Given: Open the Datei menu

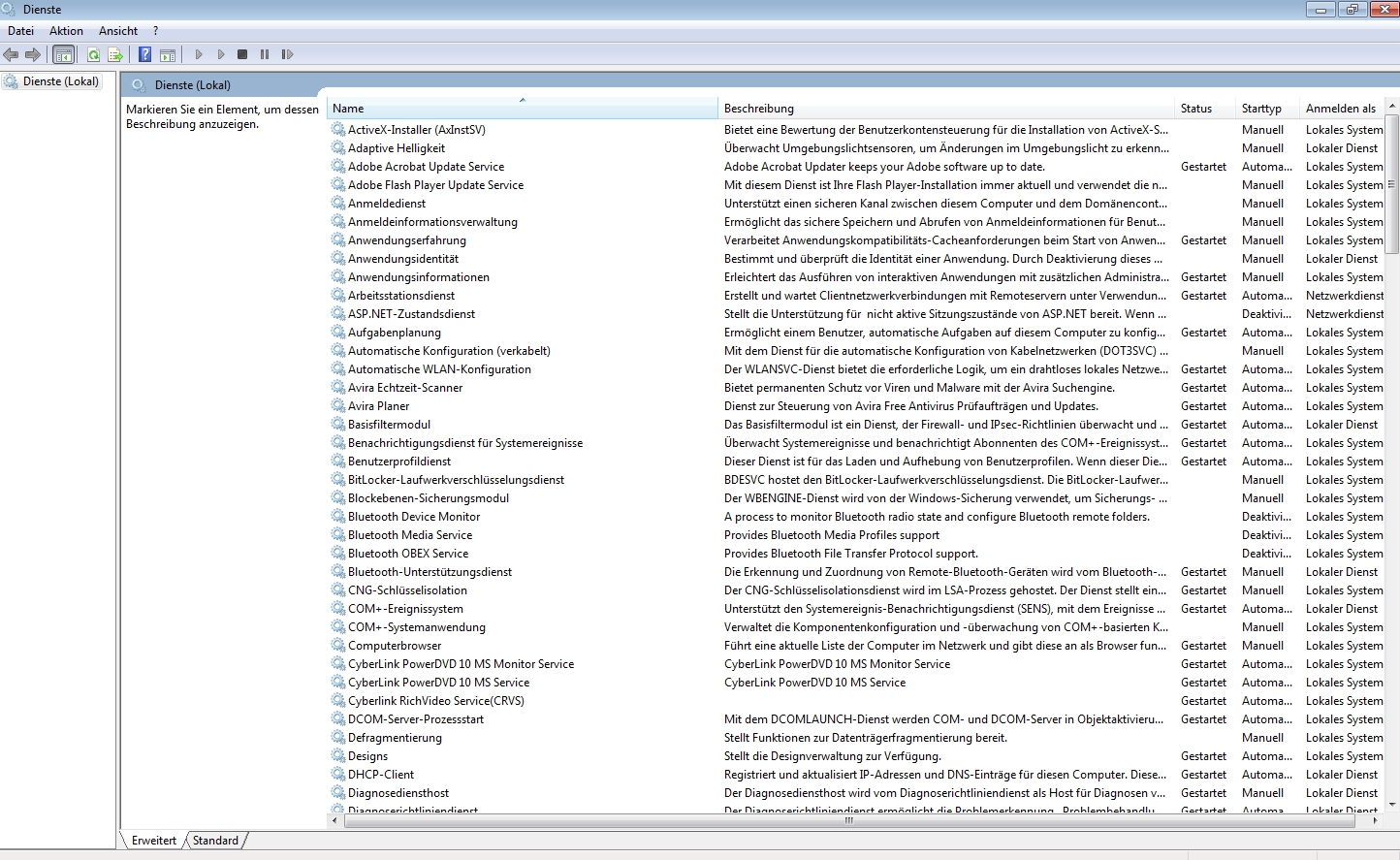Looking at the screenshot, I should (x=20, y=31).
